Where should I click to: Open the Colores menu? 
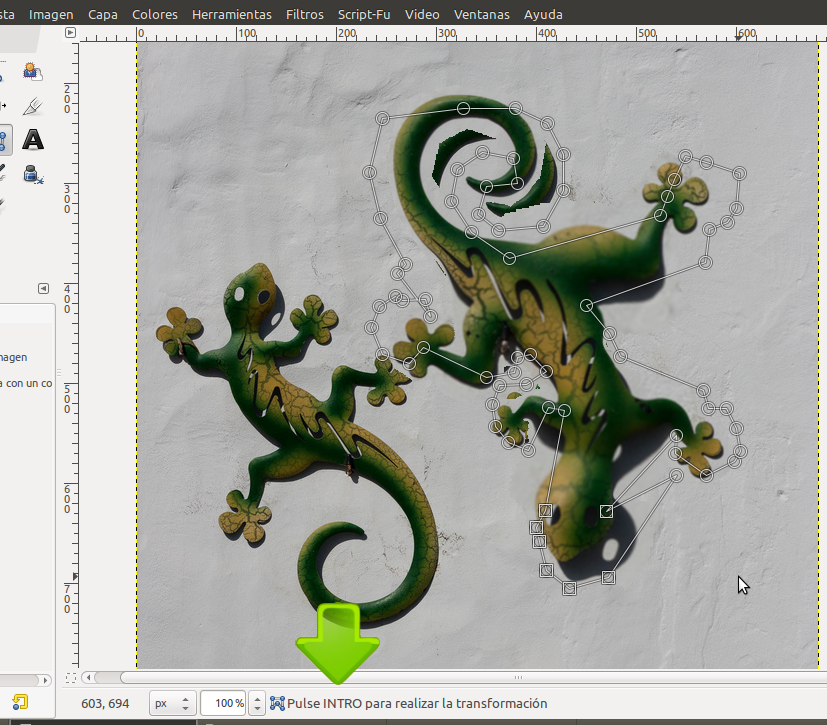click(154, 15)
